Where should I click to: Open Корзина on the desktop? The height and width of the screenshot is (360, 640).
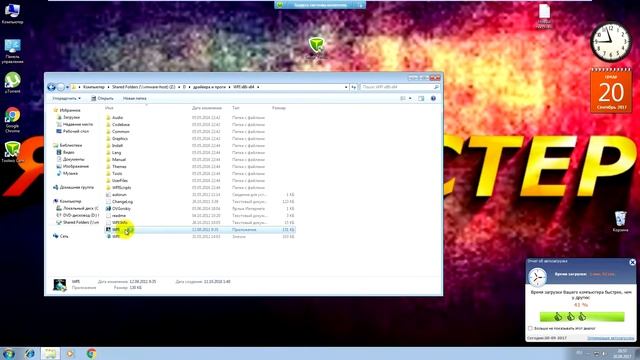(x=620, y=222)
